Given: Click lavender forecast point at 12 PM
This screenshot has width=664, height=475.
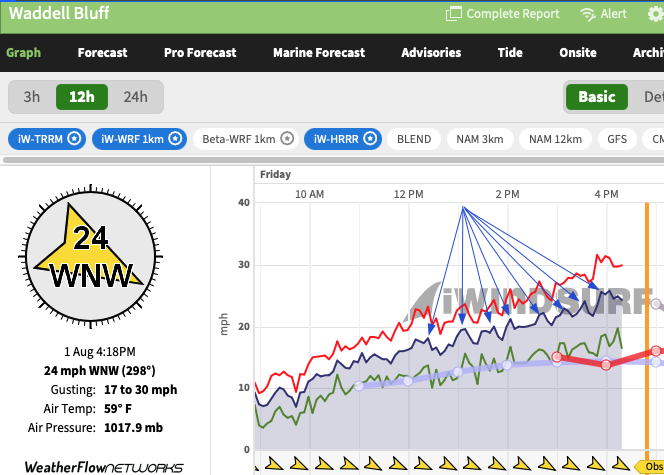Looking at the screenshot, I should tap(408, 381).
